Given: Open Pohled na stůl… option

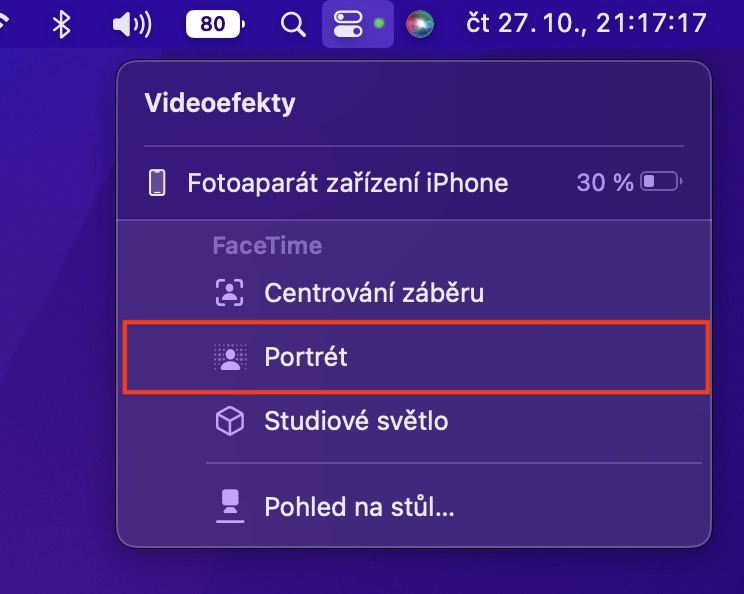Looking at the screenshot, I should (359, 507).
